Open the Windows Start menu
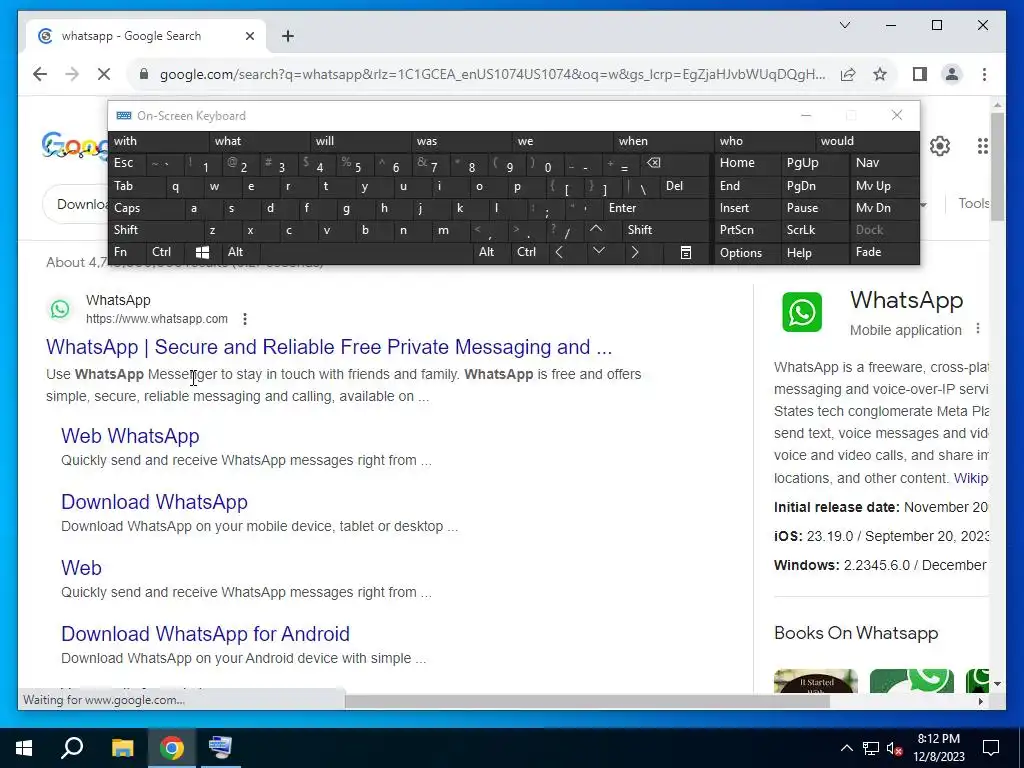This screenshot has height=768, width=1024. (x=24, y=748)
